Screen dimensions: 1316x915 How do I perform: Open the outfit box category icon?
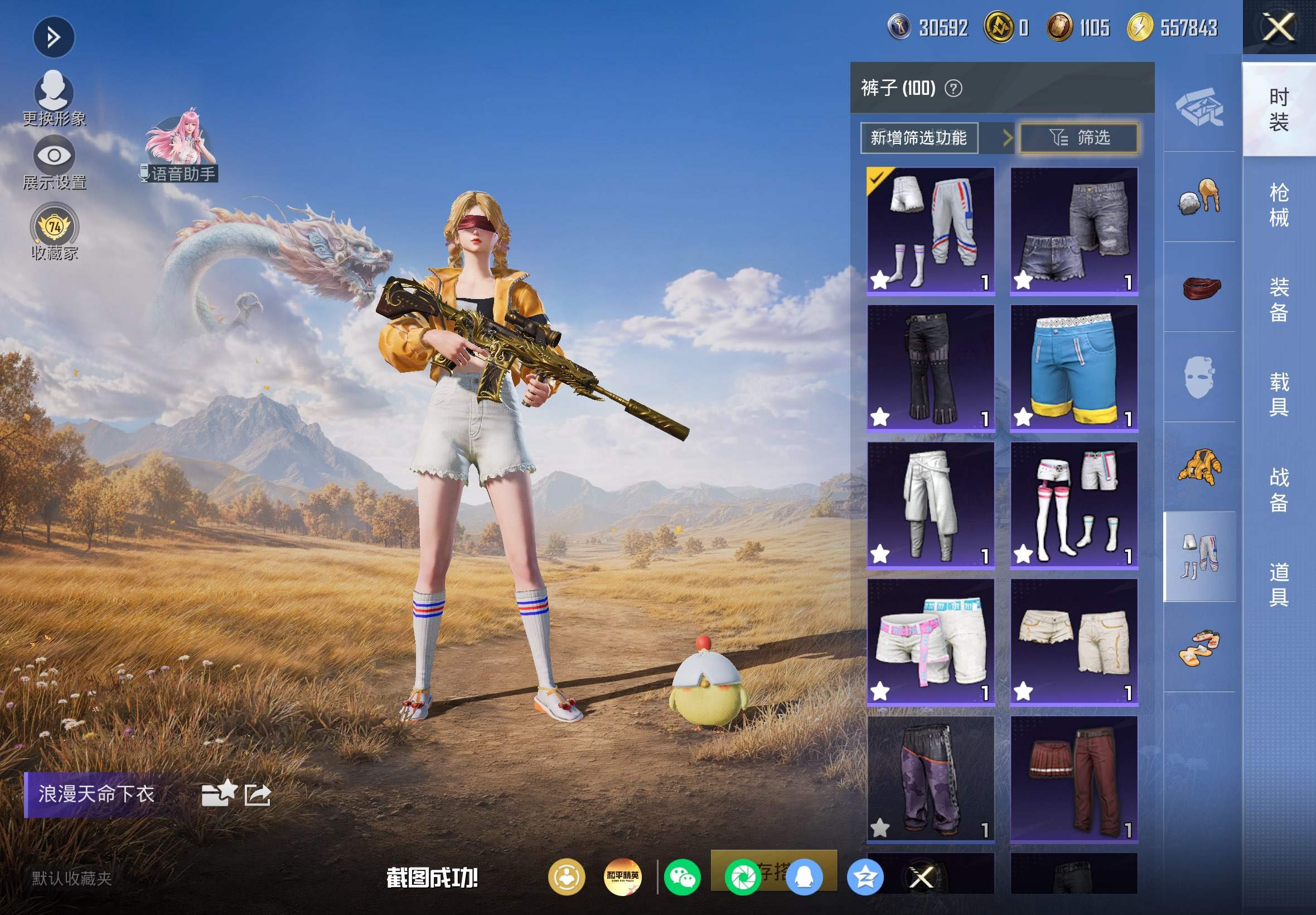[x=1199, y=107]
